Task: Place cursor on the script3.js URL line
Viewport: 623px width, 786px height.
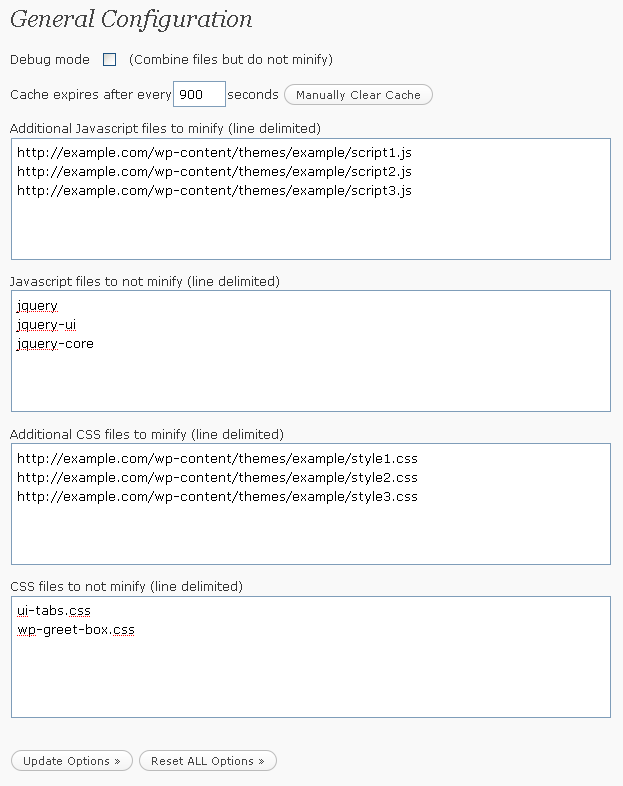Action: pyautogui.click(x=214, y=190)
